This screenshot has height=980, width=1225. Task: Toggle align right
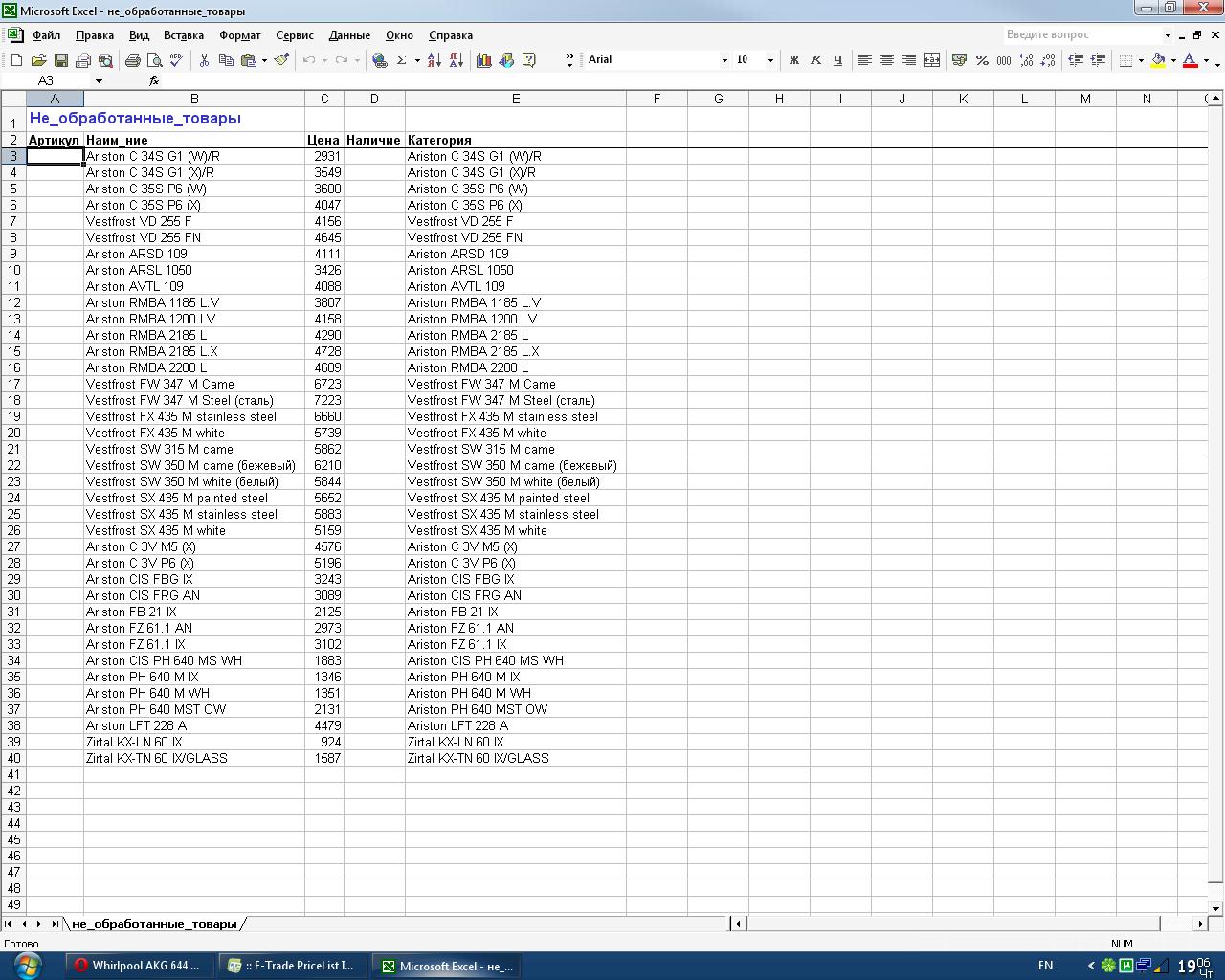click(x=909, y=60)
